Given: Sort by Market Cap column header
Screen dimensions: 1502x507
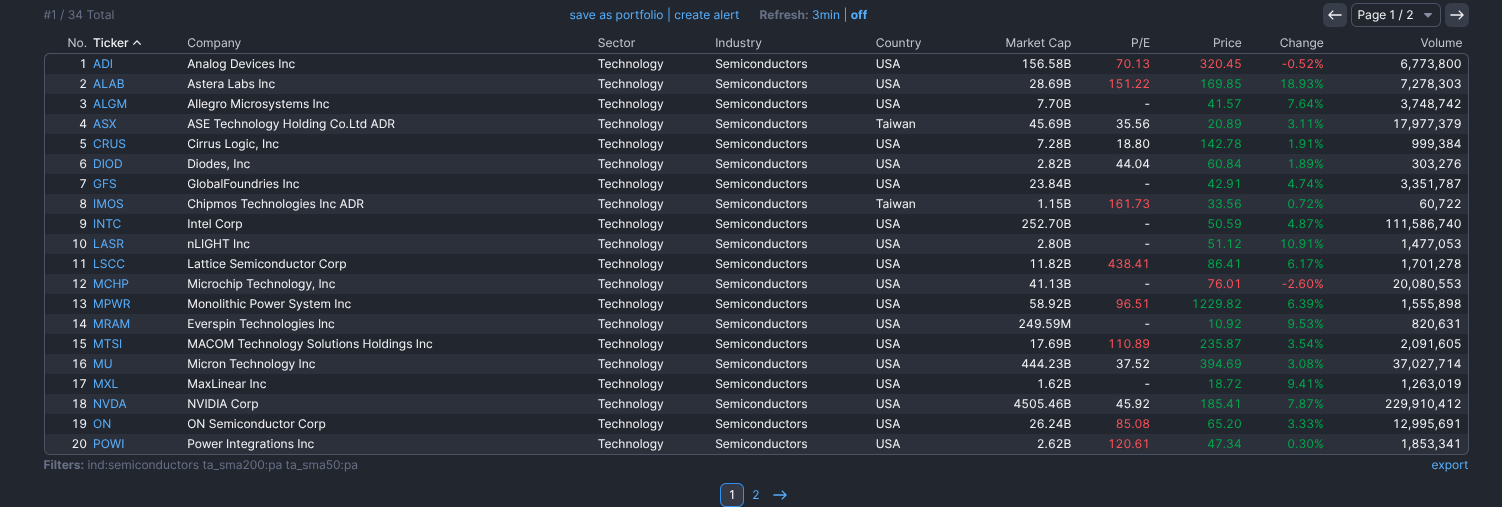Looking at the screenshot, I should 1038,43.
